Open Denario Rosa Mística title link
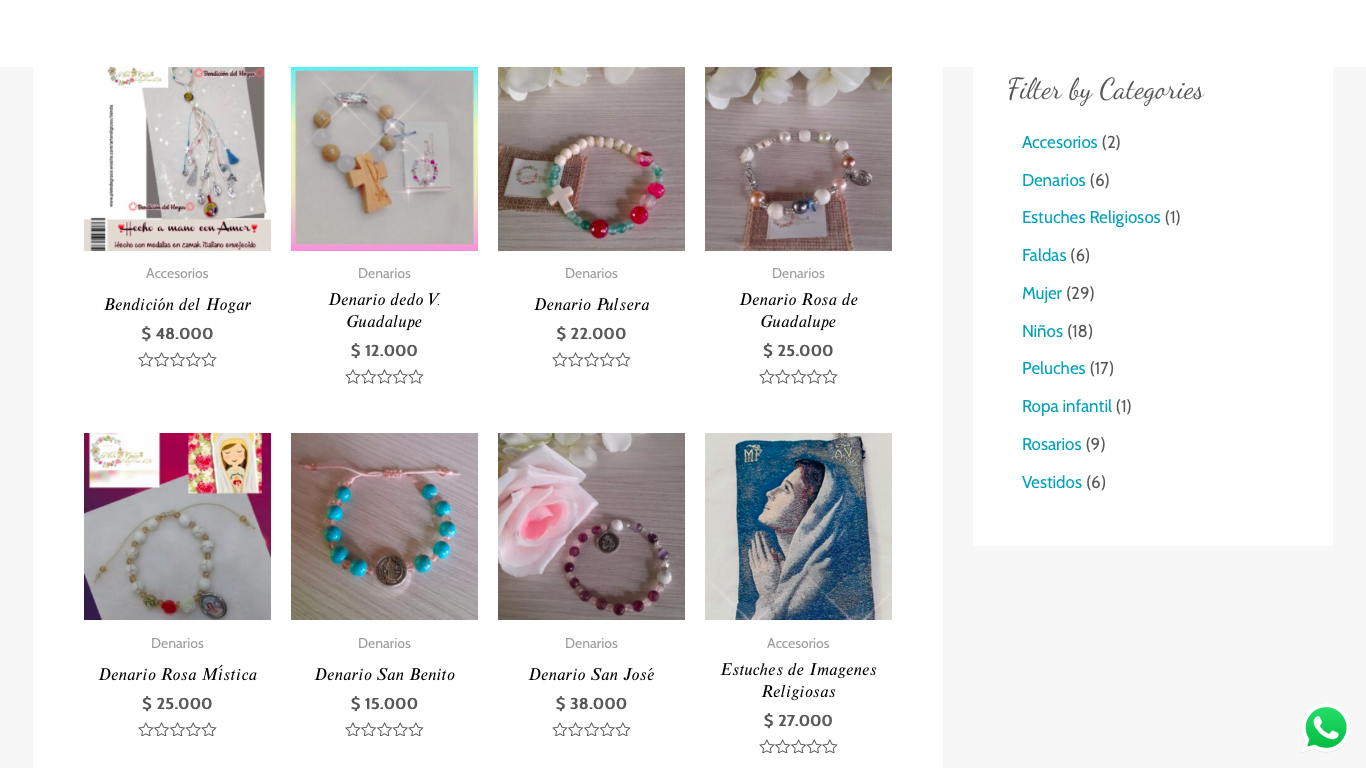Screen dimensions: 1366x768 pos(177,674)
